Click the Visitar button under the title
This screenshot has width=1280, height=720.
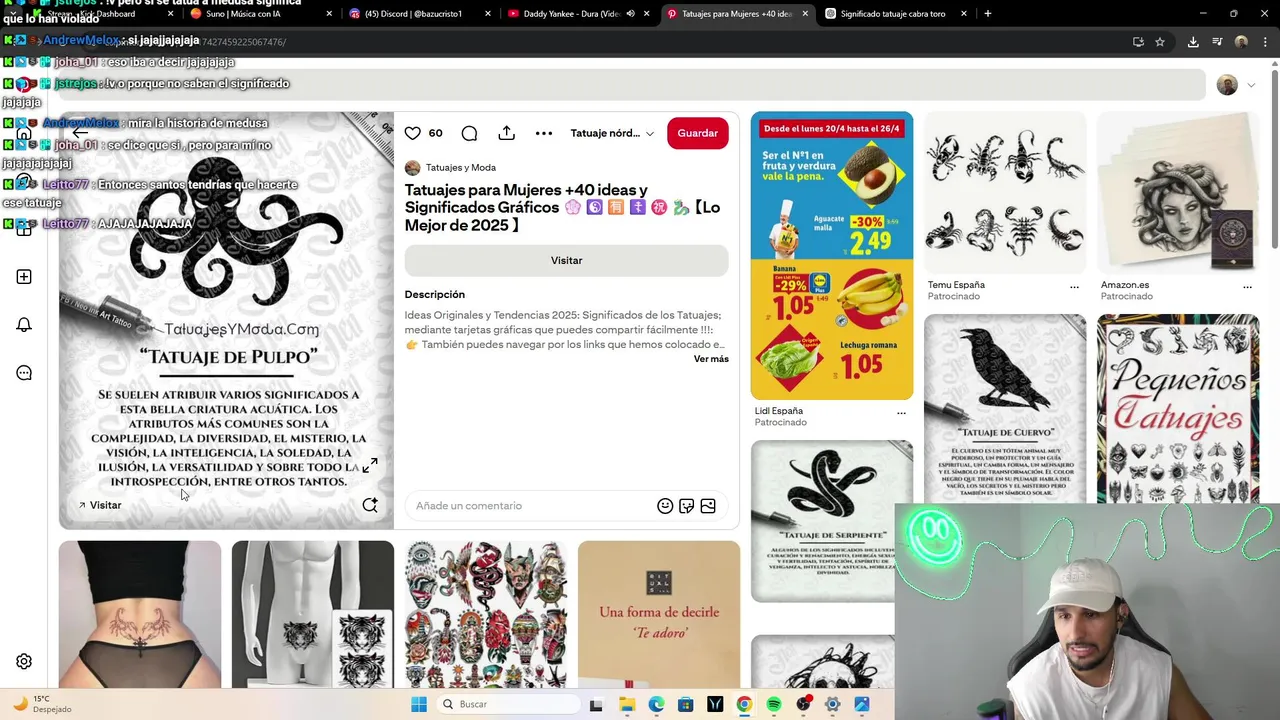[x=566, y=260]
